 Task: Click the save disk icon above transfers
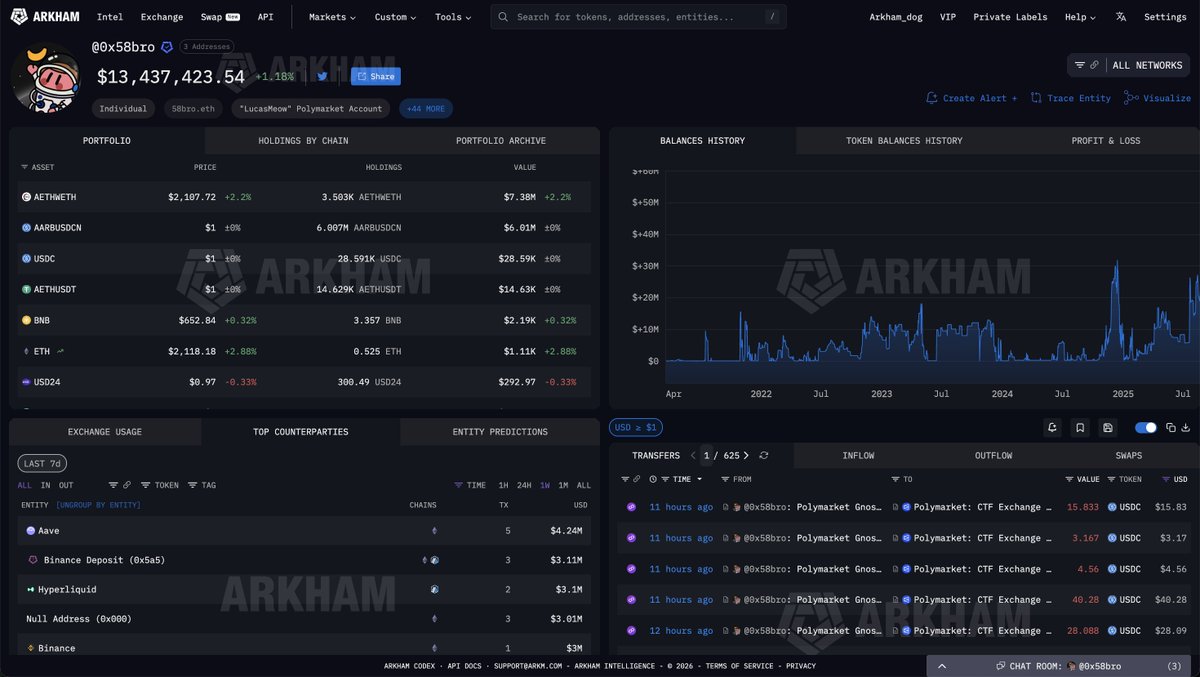(x=1108, y=428)
